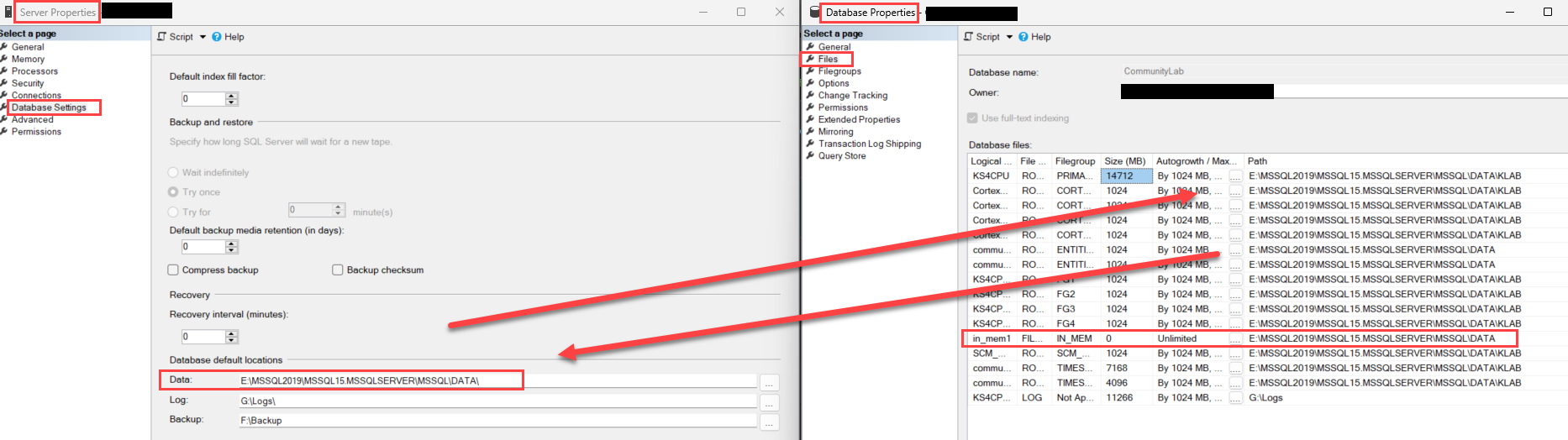Click the Filegroups page wrench icon
The image size is (1568, 440).
tap(810, 71)
